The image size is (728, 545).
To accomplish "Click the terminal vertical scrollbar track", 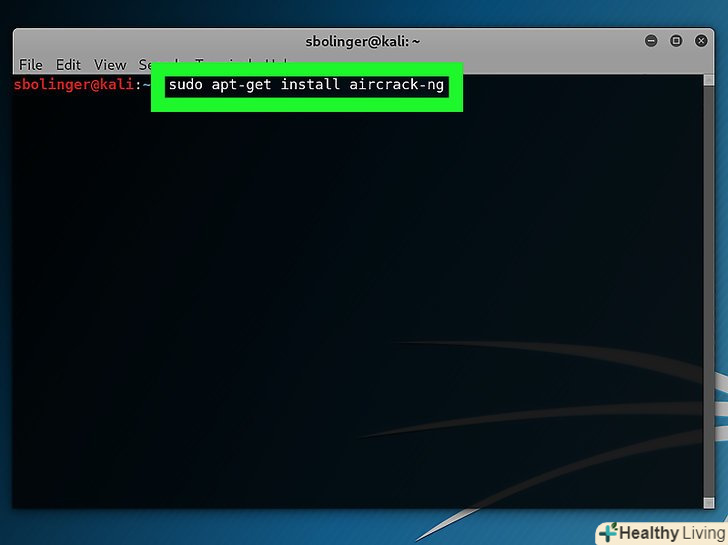I will 708,292.
